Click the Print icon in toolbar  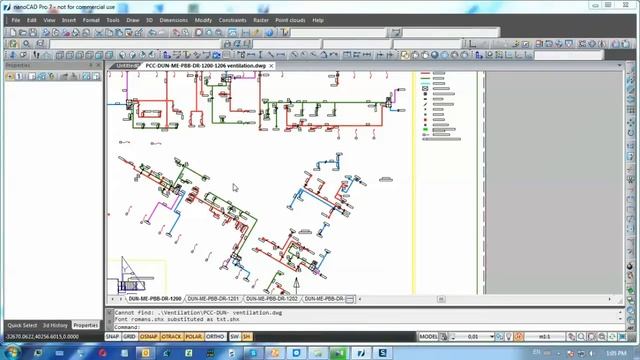coord(46,32)
